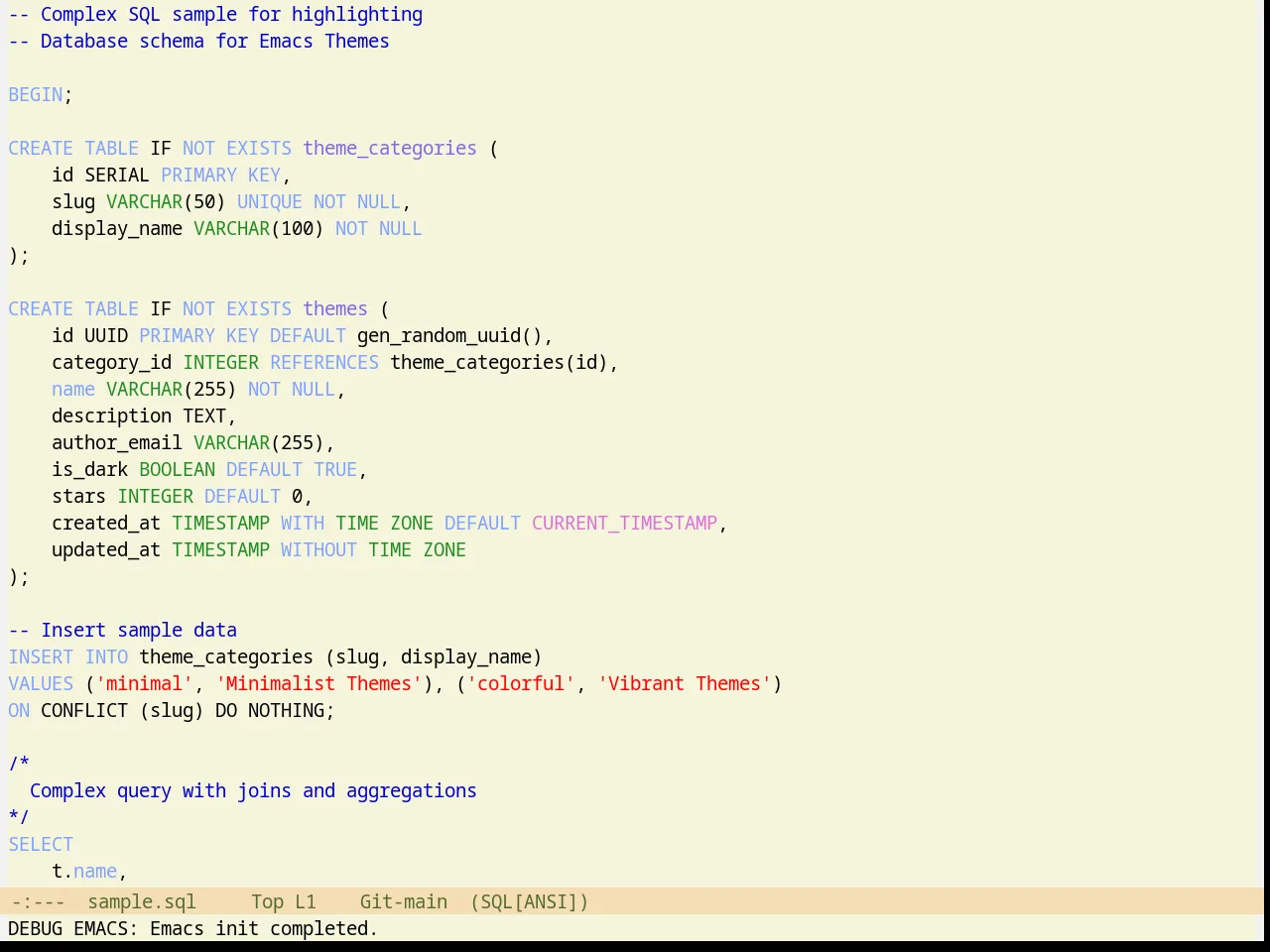Click the 'colorful' string literal

pos(521,683)
